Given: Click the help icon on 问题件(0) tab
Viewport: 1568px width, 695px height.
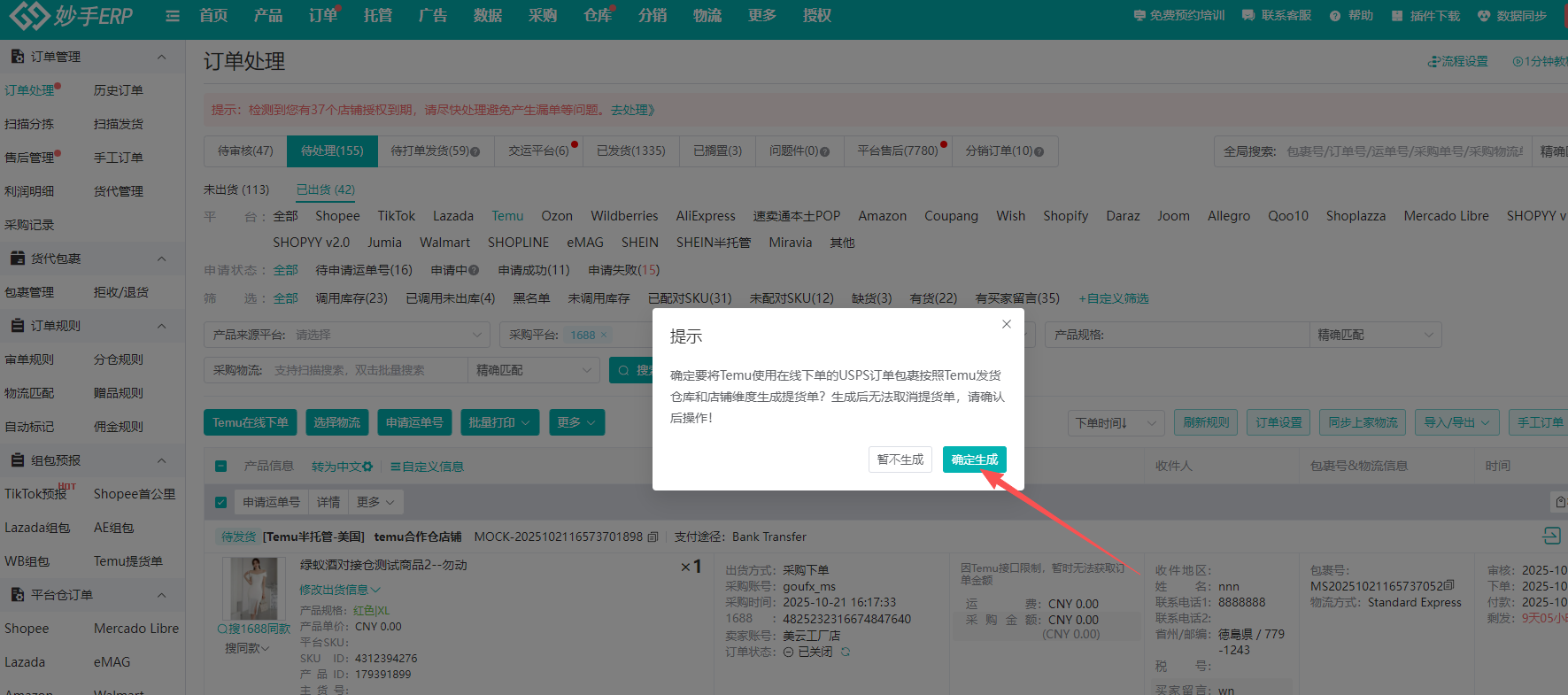Looking at the screenshot, I should 825,151.
